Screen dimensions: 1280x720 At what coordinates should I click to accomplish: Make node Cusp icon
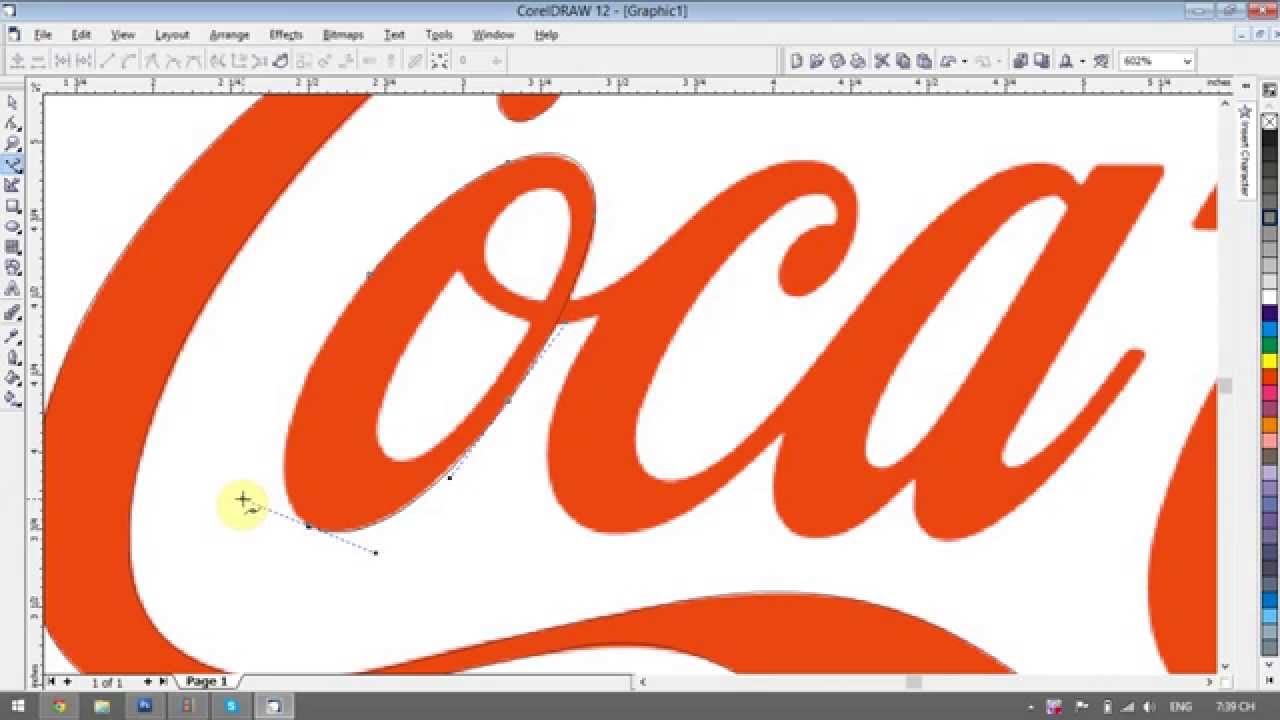click(x=152, y=61)
